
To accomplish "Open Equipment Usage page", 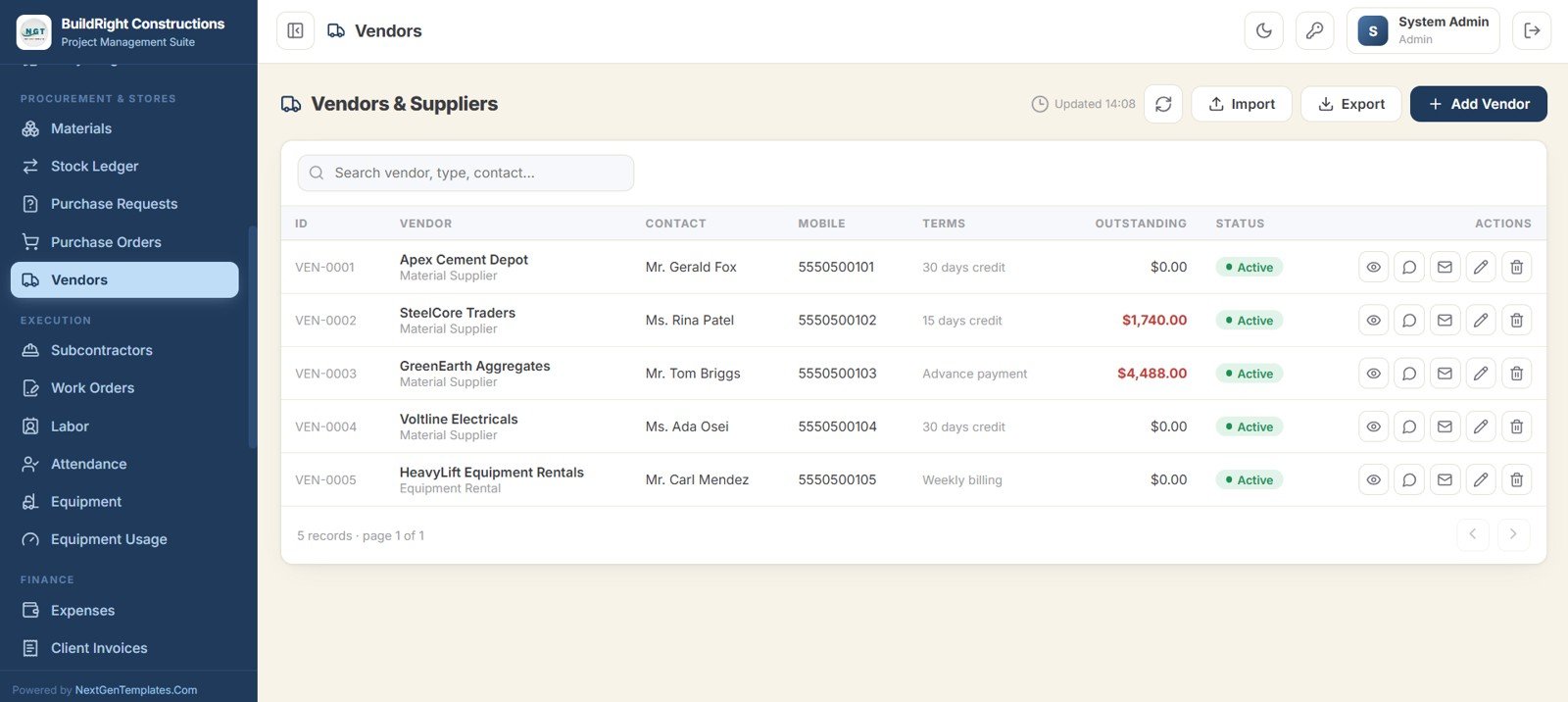I will point(124,539).
